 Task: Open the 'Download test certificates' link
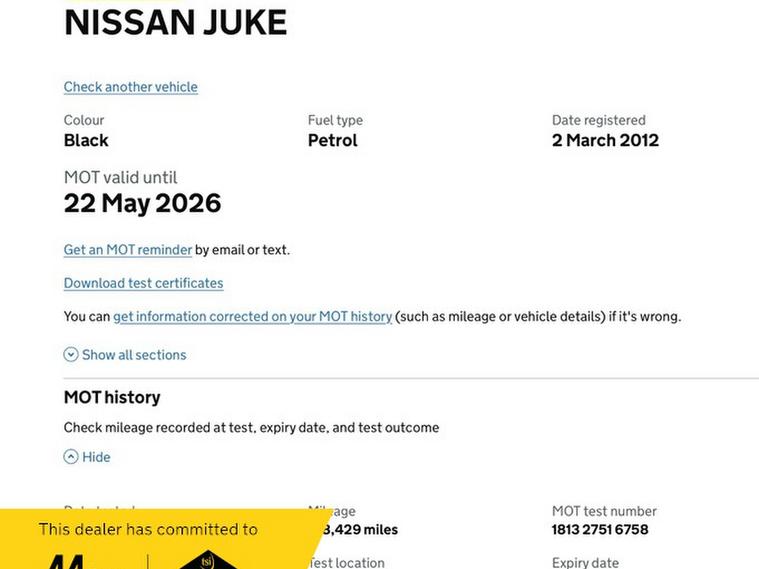click(x=144, y=283)
